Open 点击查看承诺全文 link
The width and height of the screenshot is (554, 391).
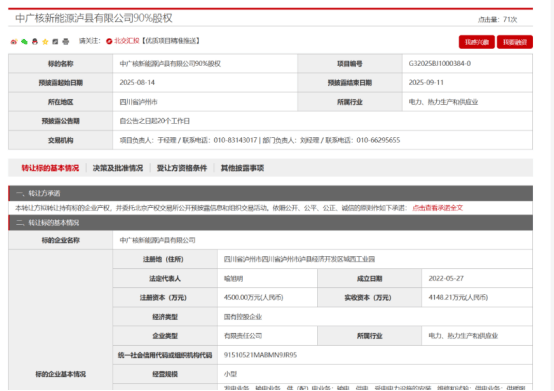pyautogui.click(x=437, y=208)
